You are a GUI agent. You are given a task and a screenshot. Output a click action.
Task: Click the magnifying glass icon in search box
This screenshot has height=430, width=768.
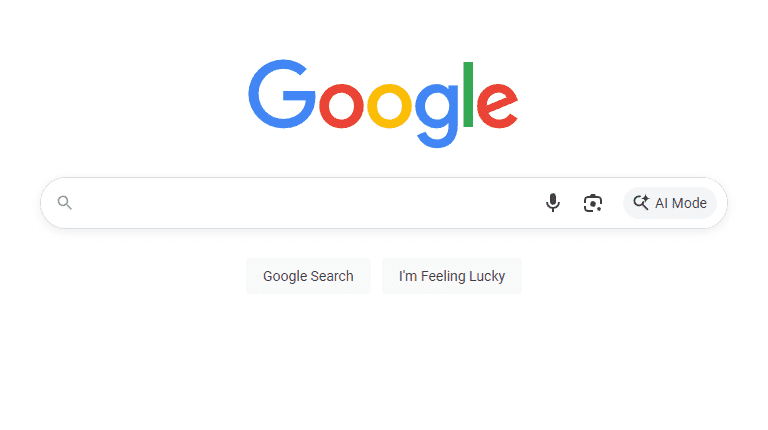65,202
